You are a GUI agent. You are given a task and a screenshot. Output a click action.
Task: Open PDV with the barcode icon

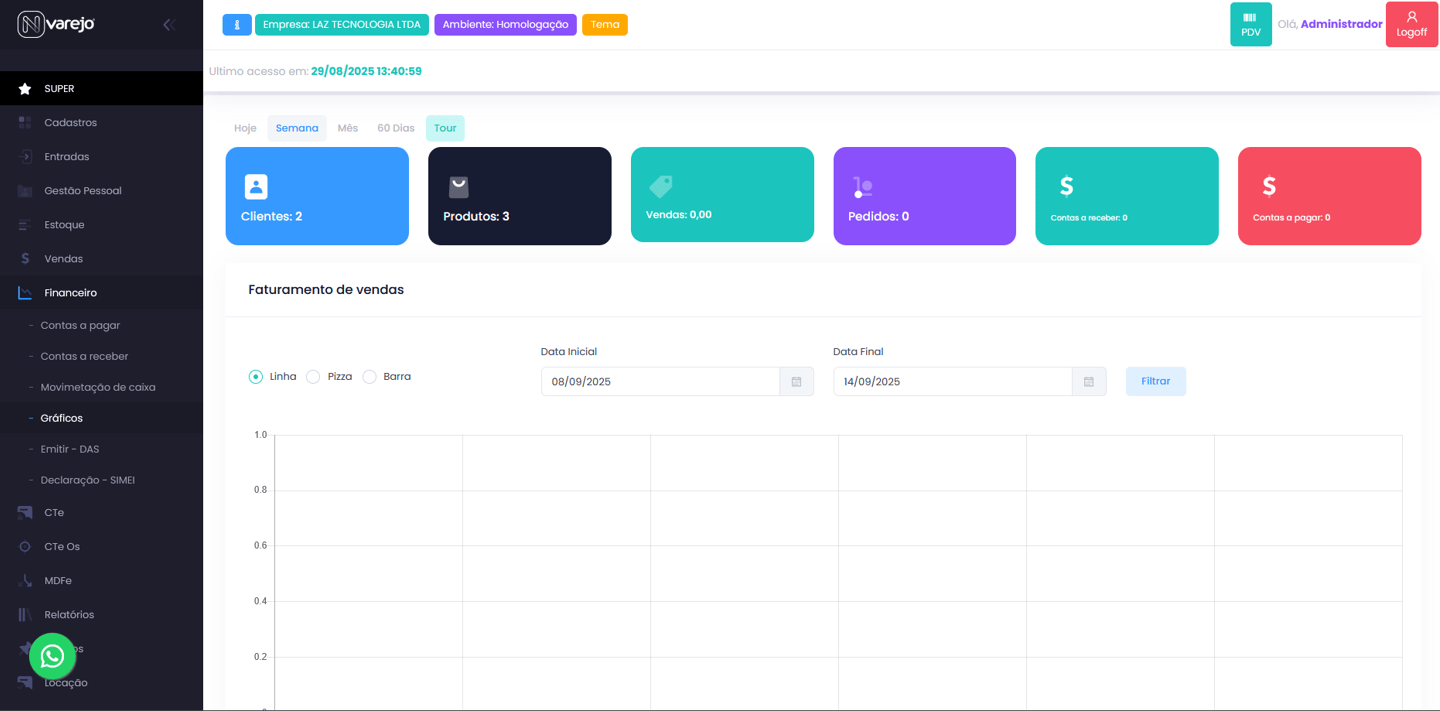point(1251,24)
